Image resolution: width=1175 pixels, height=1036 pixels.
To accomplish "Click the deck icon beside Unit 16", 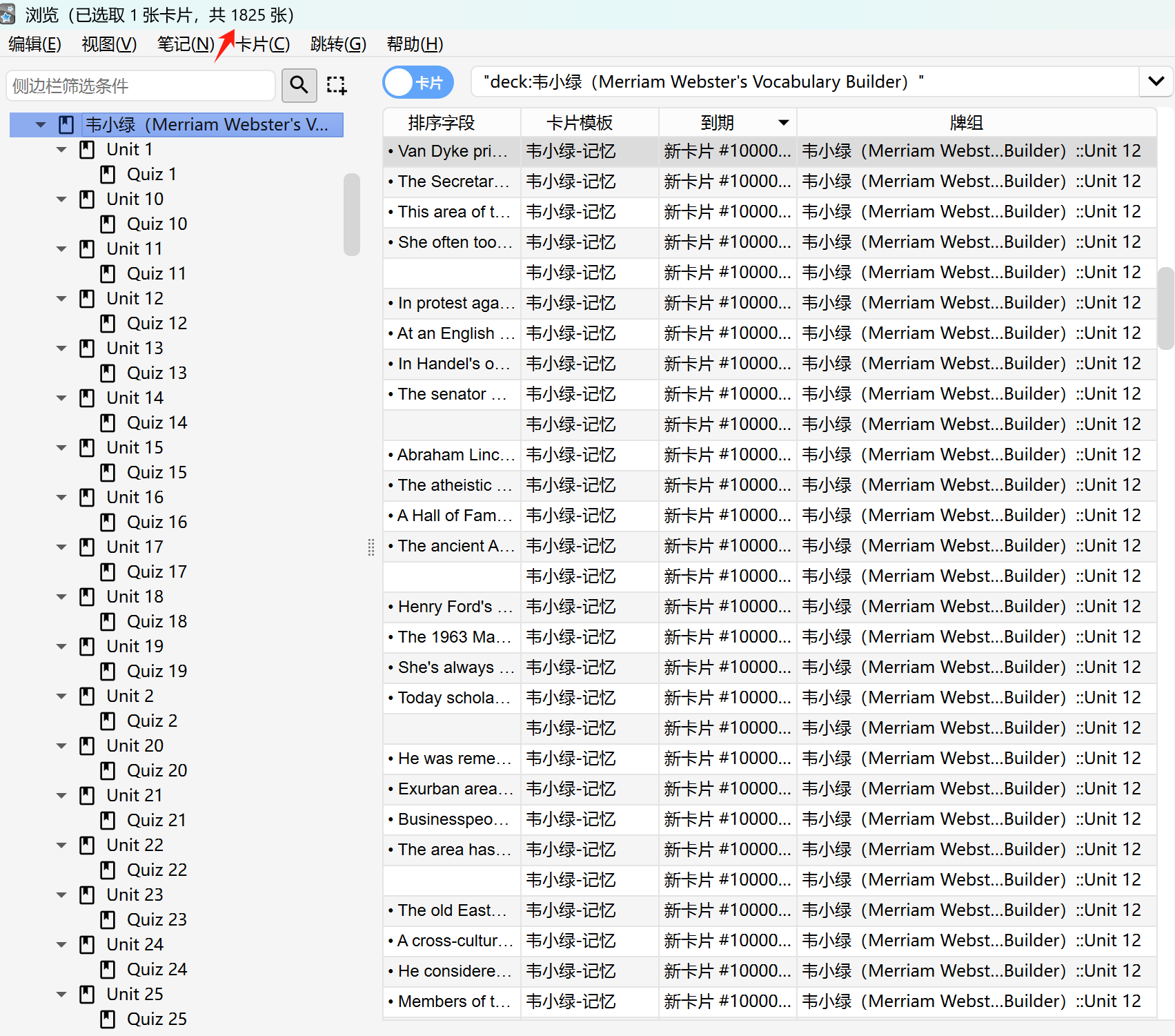I will point(87,498).
